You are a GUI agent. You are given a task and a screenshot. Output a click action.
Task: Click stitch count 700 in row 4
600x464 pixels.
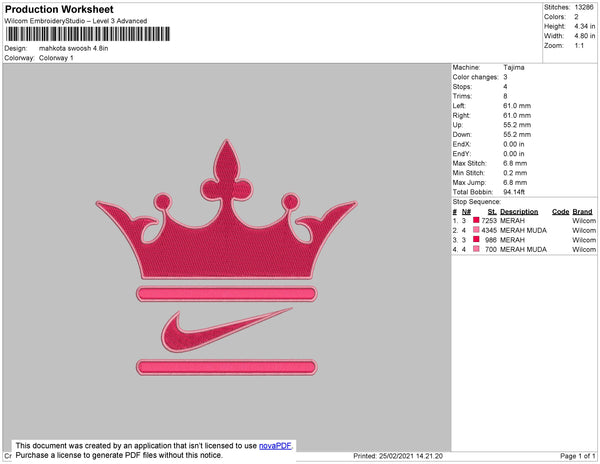[x=491, y=249]
